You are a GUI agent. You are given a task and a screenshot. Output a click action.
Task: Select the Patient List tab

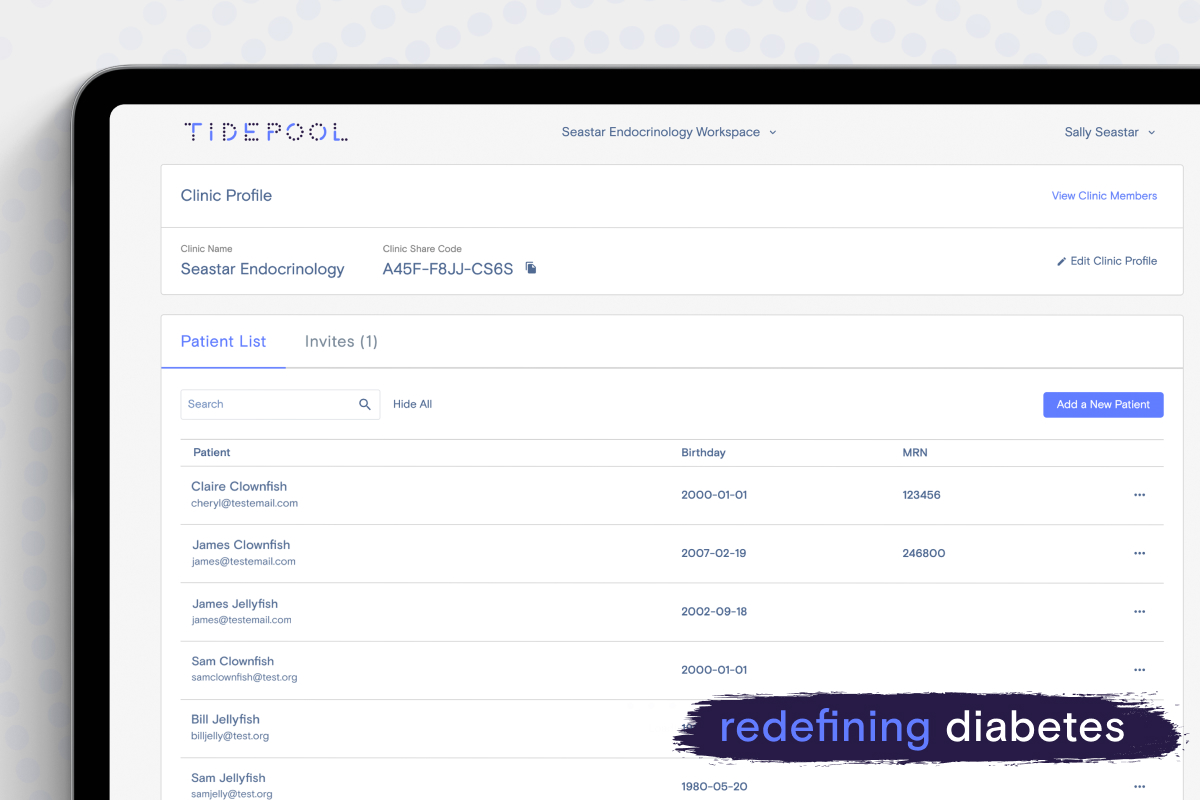222,341
